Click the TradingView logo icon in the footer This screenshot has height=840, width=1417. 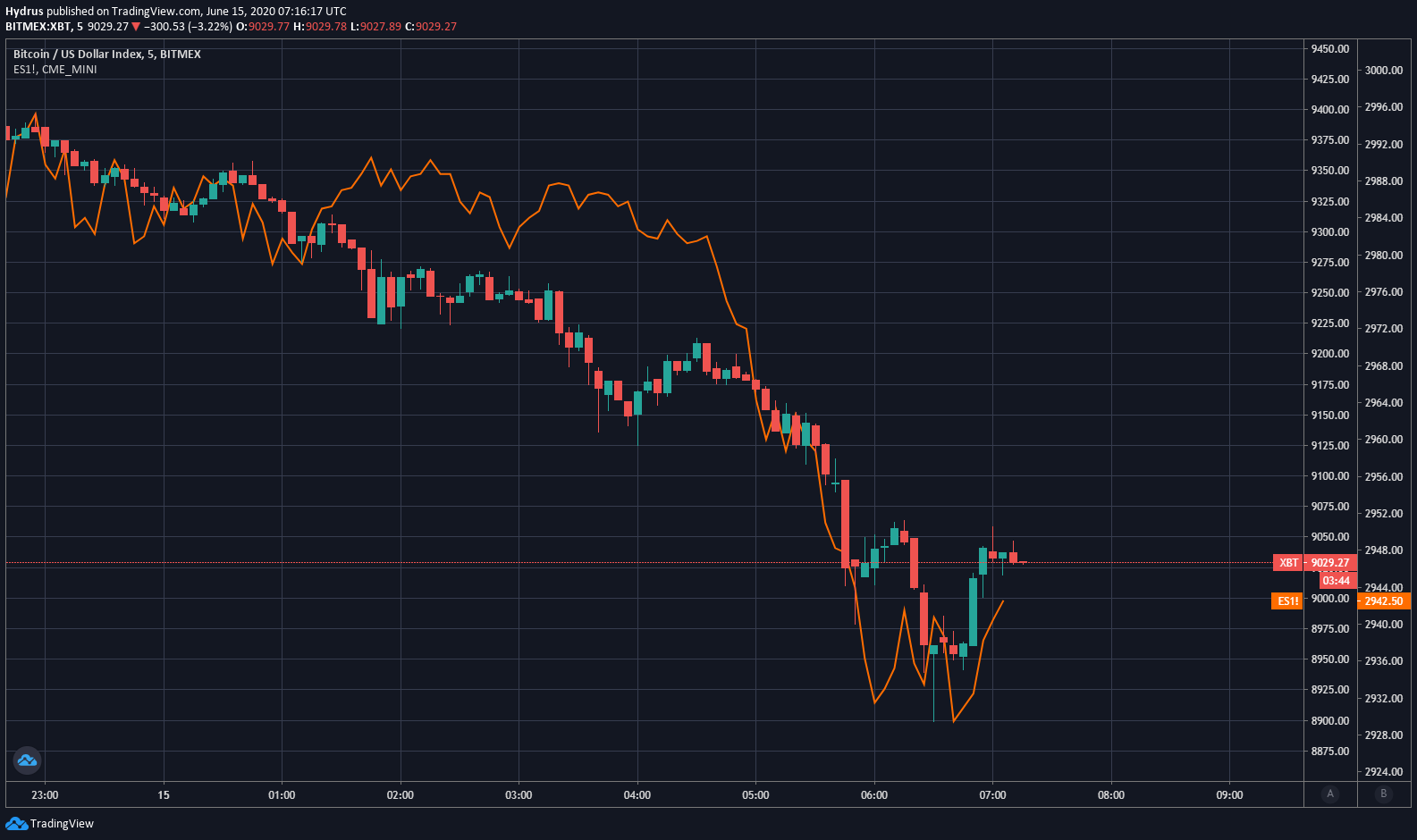click(x=16, y=823)
